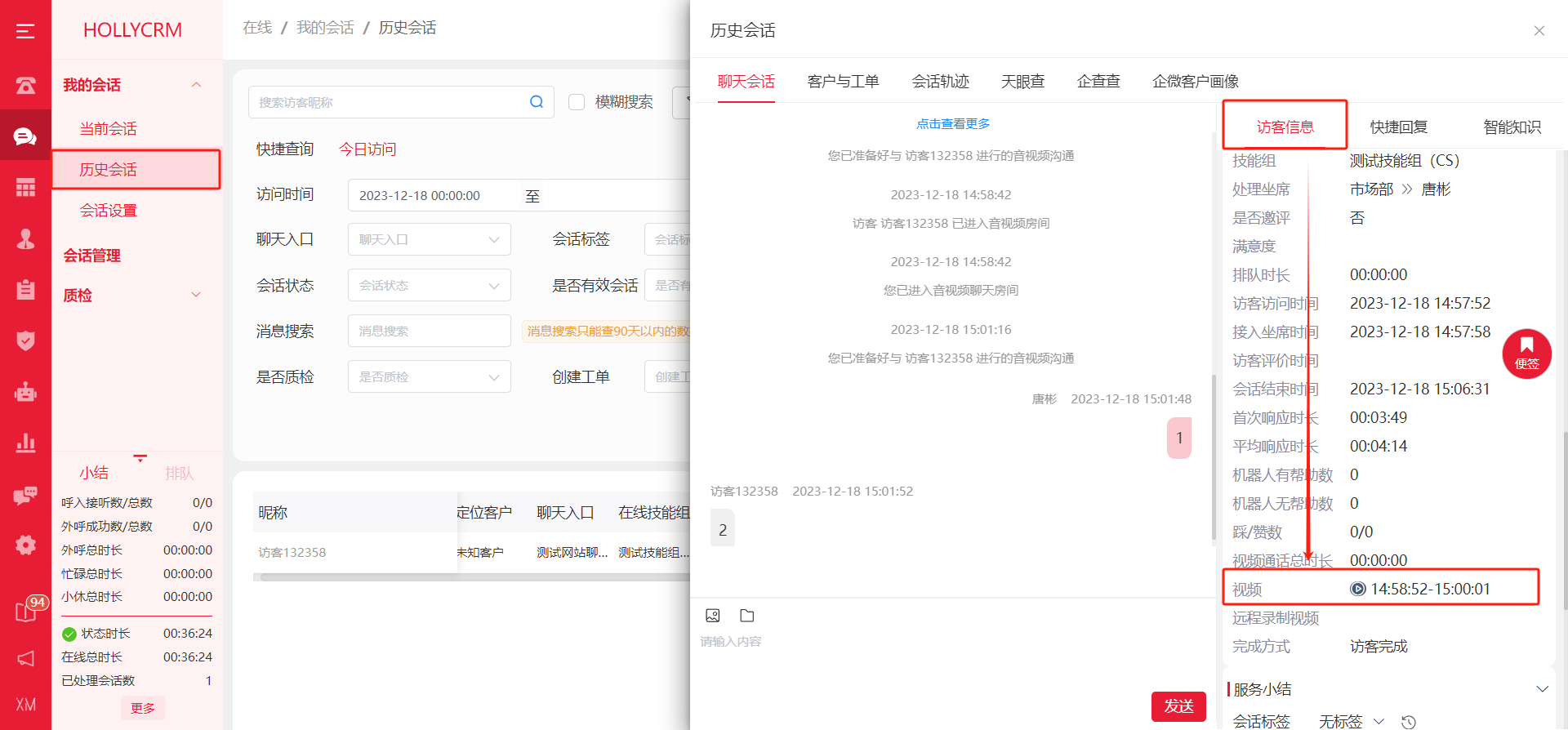Image resolution: width=1568 pixels, height=730 pixels.
Task: Open the online chat bubble icon
Action: coord(25,136)
